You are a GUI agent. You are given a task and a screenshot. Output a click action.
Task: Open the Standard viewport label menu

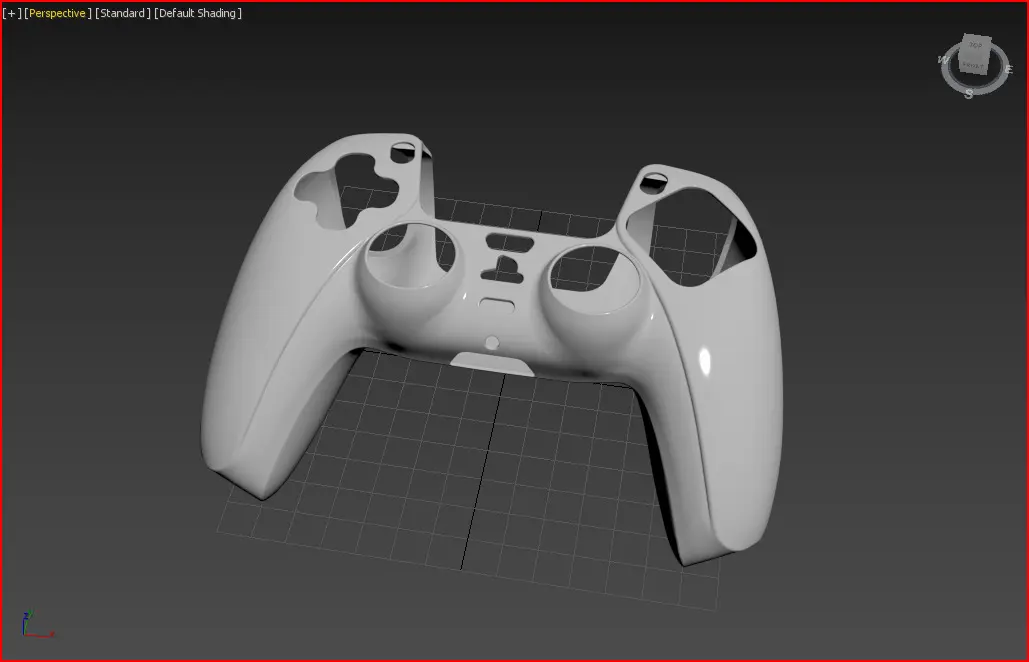123,13
